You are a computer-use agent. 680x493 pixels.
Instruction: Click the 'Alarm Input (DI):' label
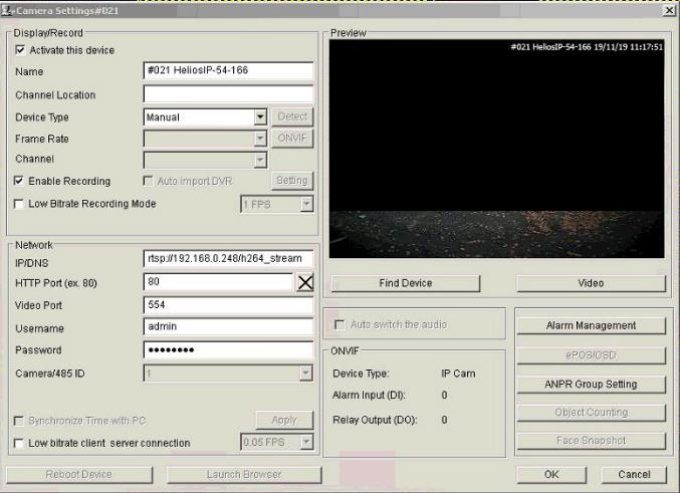coord(369,395)
